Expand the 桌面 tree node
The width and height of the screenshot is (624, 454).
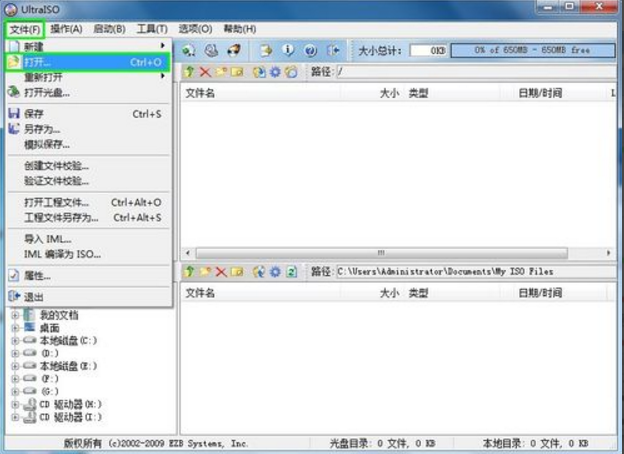pyautogui.click(x=15, y=328)
